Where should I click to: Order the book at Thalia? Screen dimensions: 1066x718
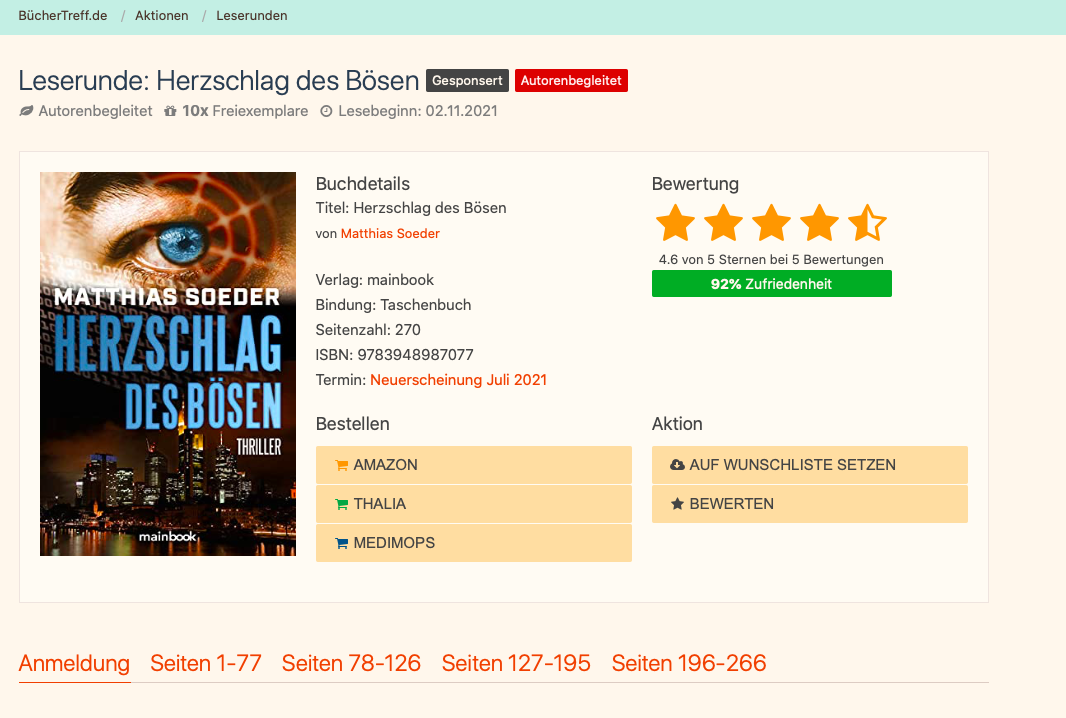pyautogui.click(x=474, y=504)
